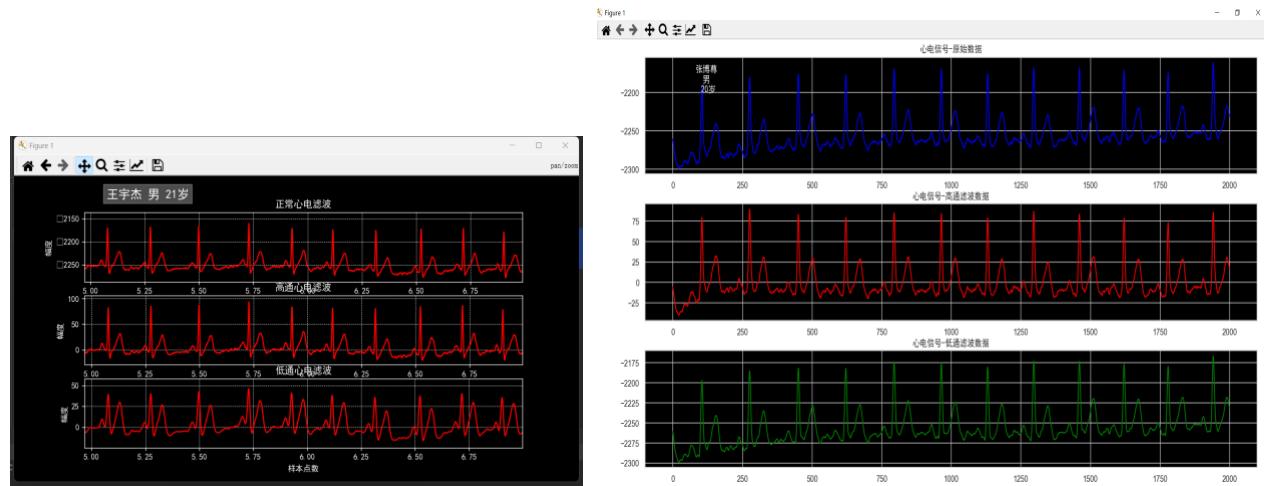This screenshot has height=486, width=1264.
Task: Save the left figure with disk icon
Action: [x=158, y=166]
